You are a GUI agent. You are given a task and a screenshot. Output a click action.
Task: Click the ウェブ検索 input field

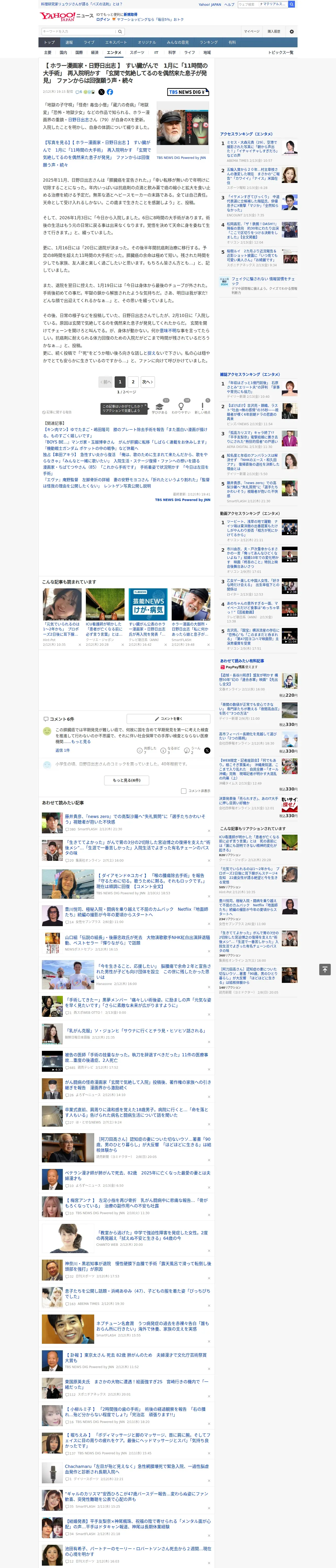(x=248, y=4)
